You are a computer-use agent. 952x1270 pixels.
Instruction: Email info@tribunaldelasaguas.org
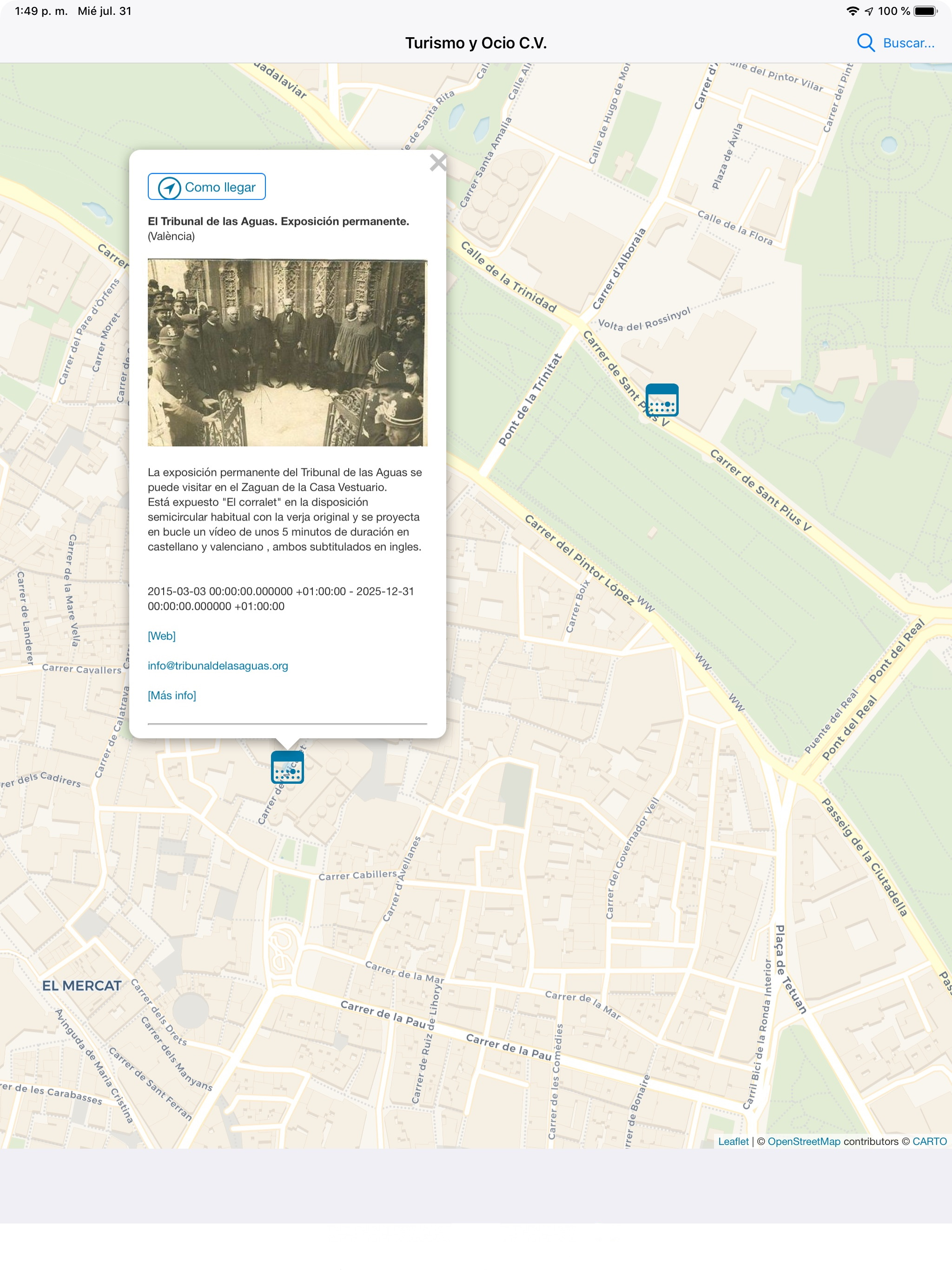pos(218,665)
